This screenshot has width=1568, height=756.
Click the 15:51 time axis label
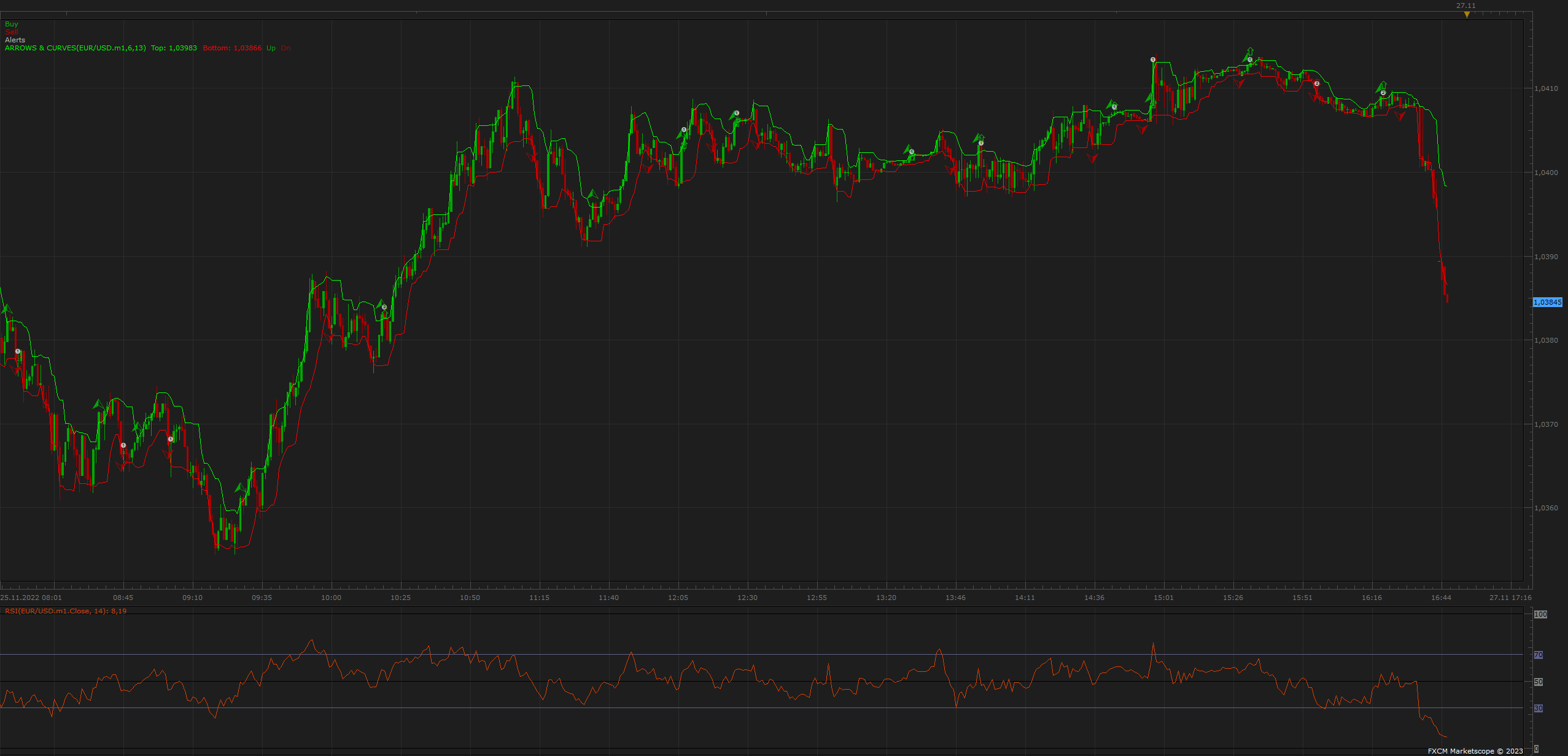1302,598
